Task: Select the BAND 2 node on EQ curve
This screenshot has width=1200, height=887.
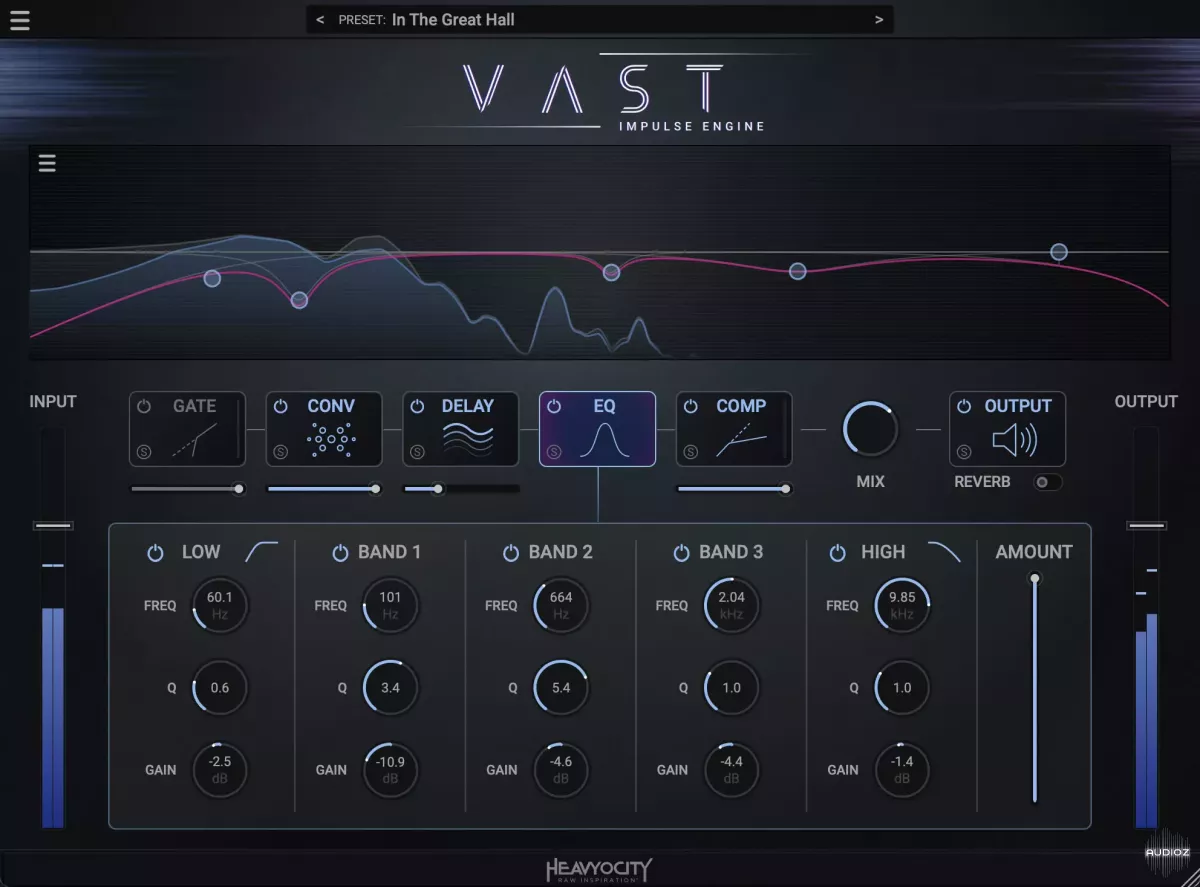Action: 611,272
